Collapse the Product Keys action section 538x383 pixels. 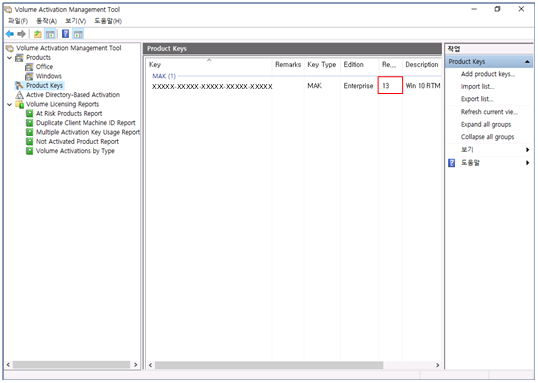[x=527, y=62]
